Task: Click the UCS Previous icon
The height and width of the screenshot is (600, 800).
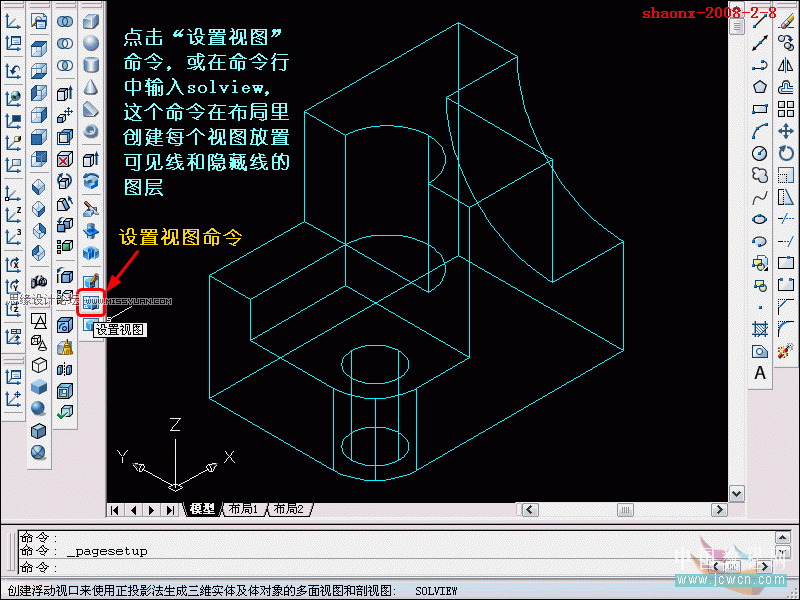Action: [13, 70]
